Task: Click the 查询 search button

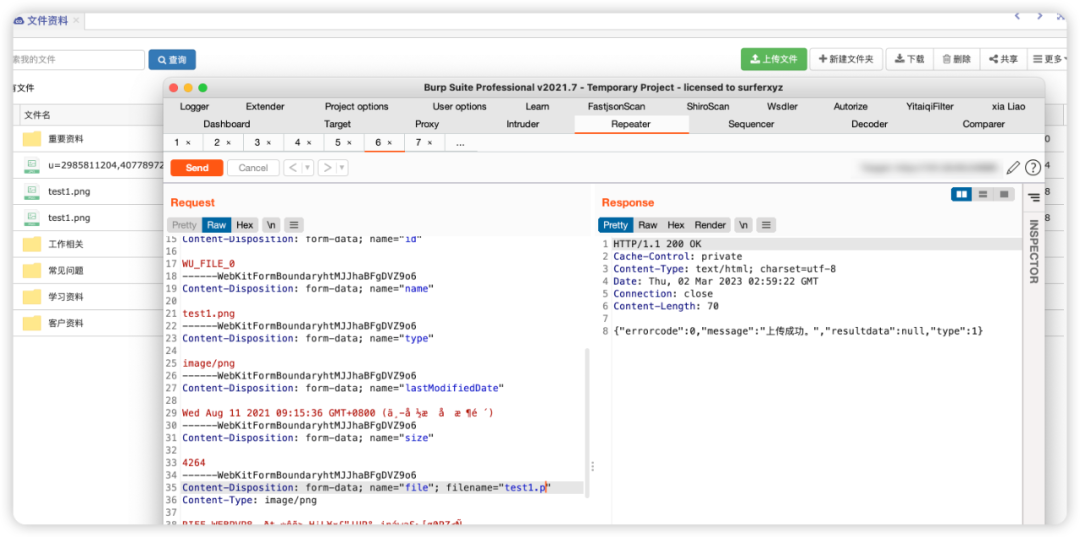Action: click(172, 60)
